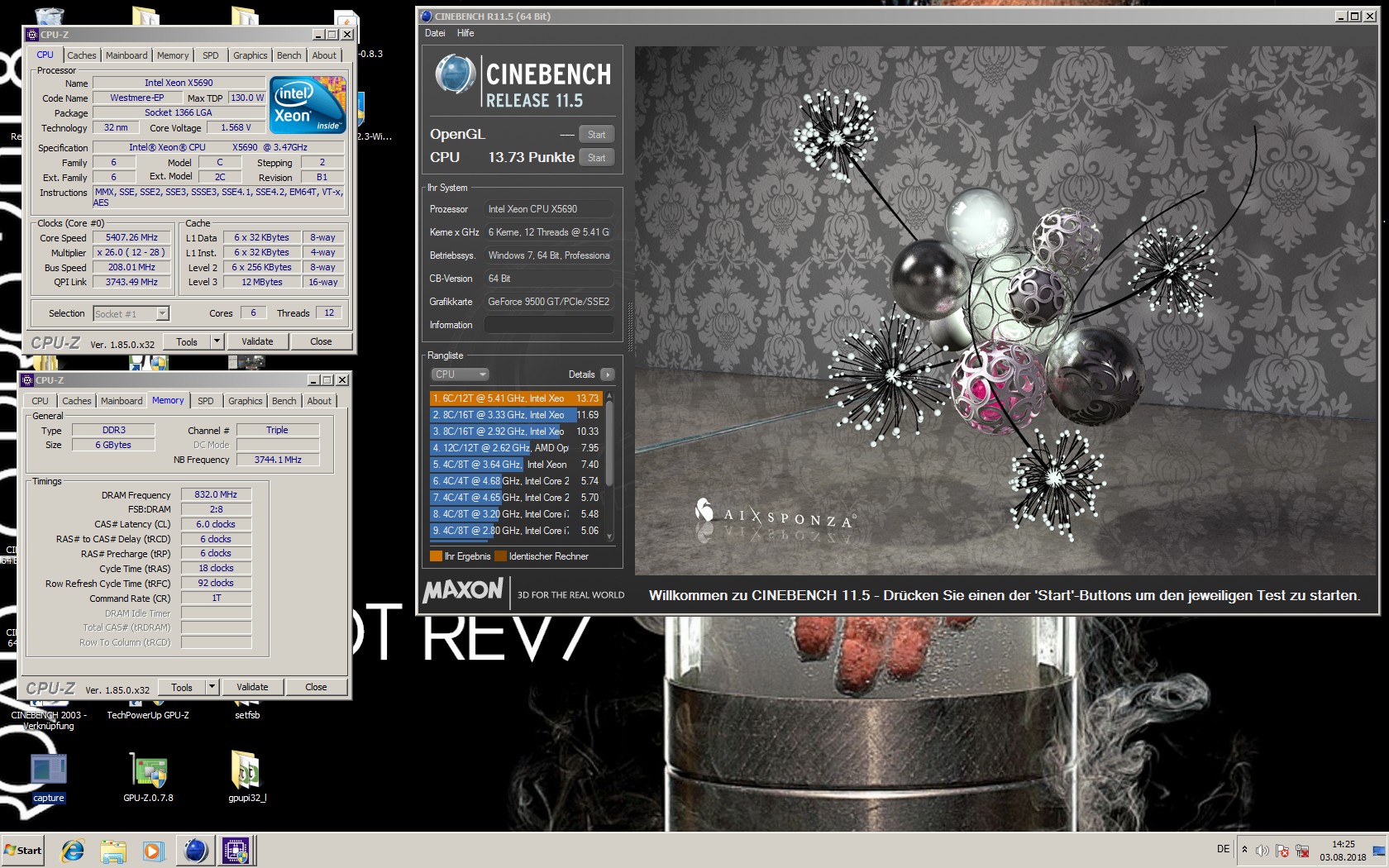Screen dimensions: 1389x868
Task: Toggle the Rangliste Details arrow button
Action: point(608,374)
